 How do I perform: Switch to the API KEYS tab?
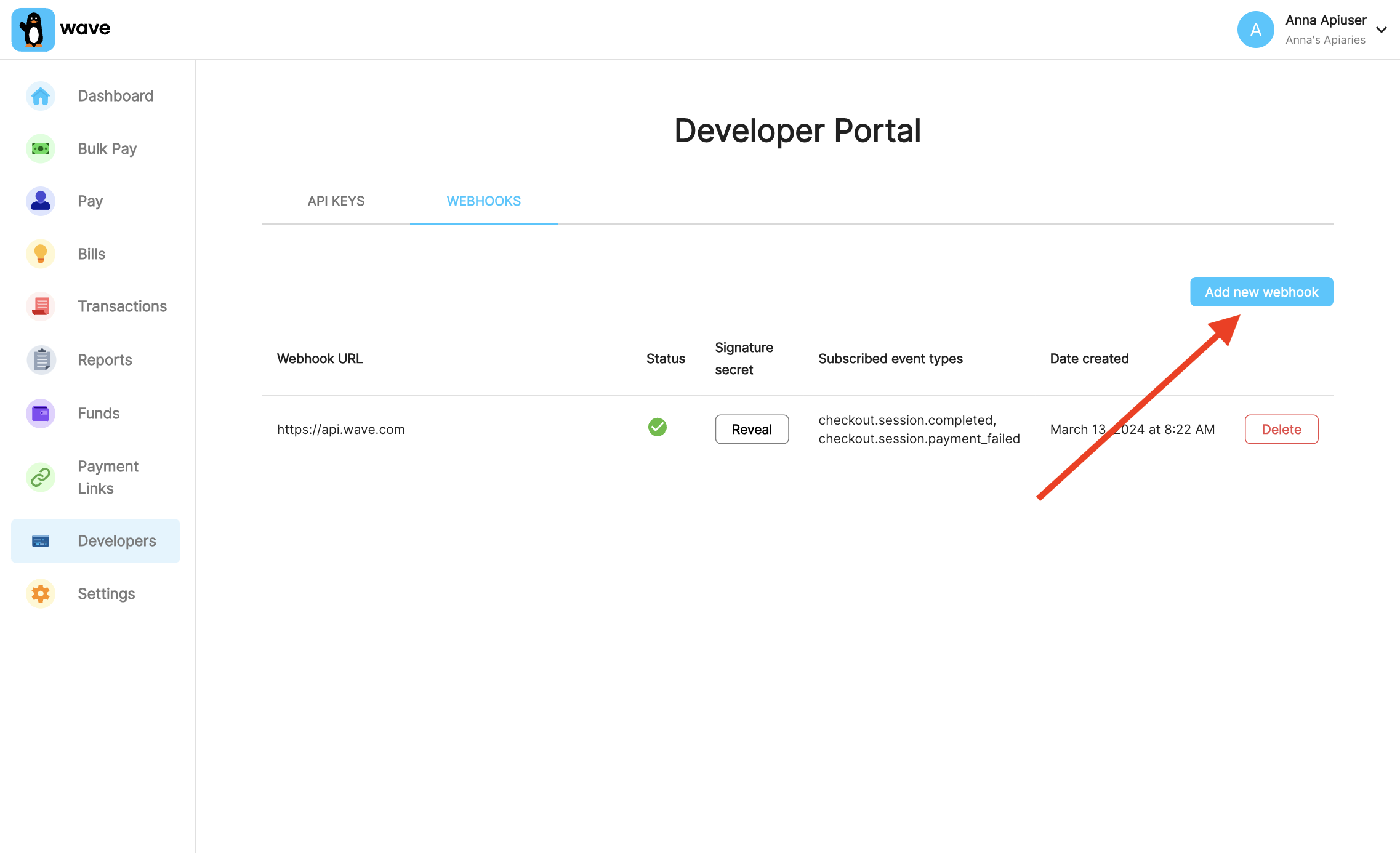coord(336,201)
